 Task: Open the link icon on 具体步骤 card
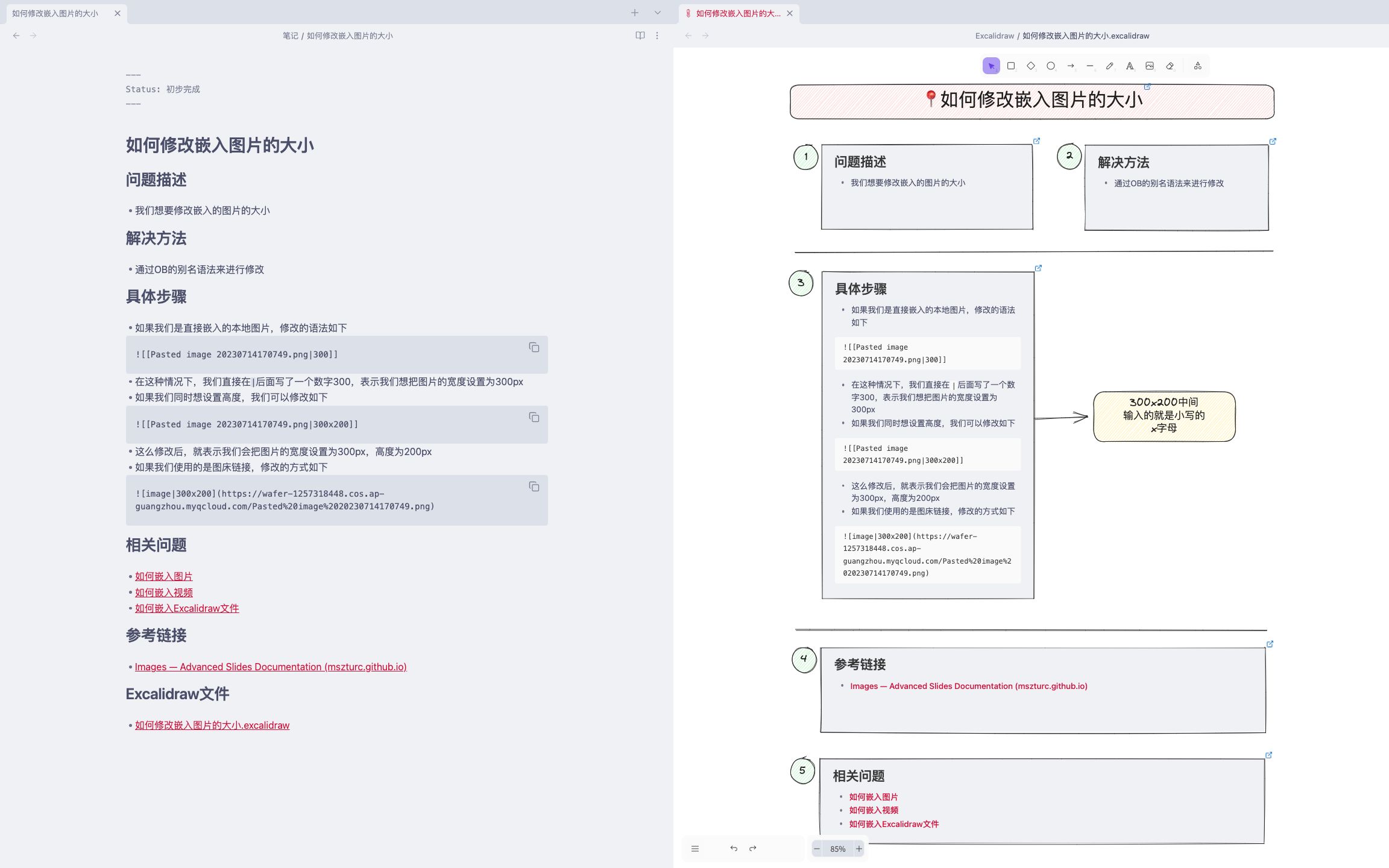[1038, 268]
